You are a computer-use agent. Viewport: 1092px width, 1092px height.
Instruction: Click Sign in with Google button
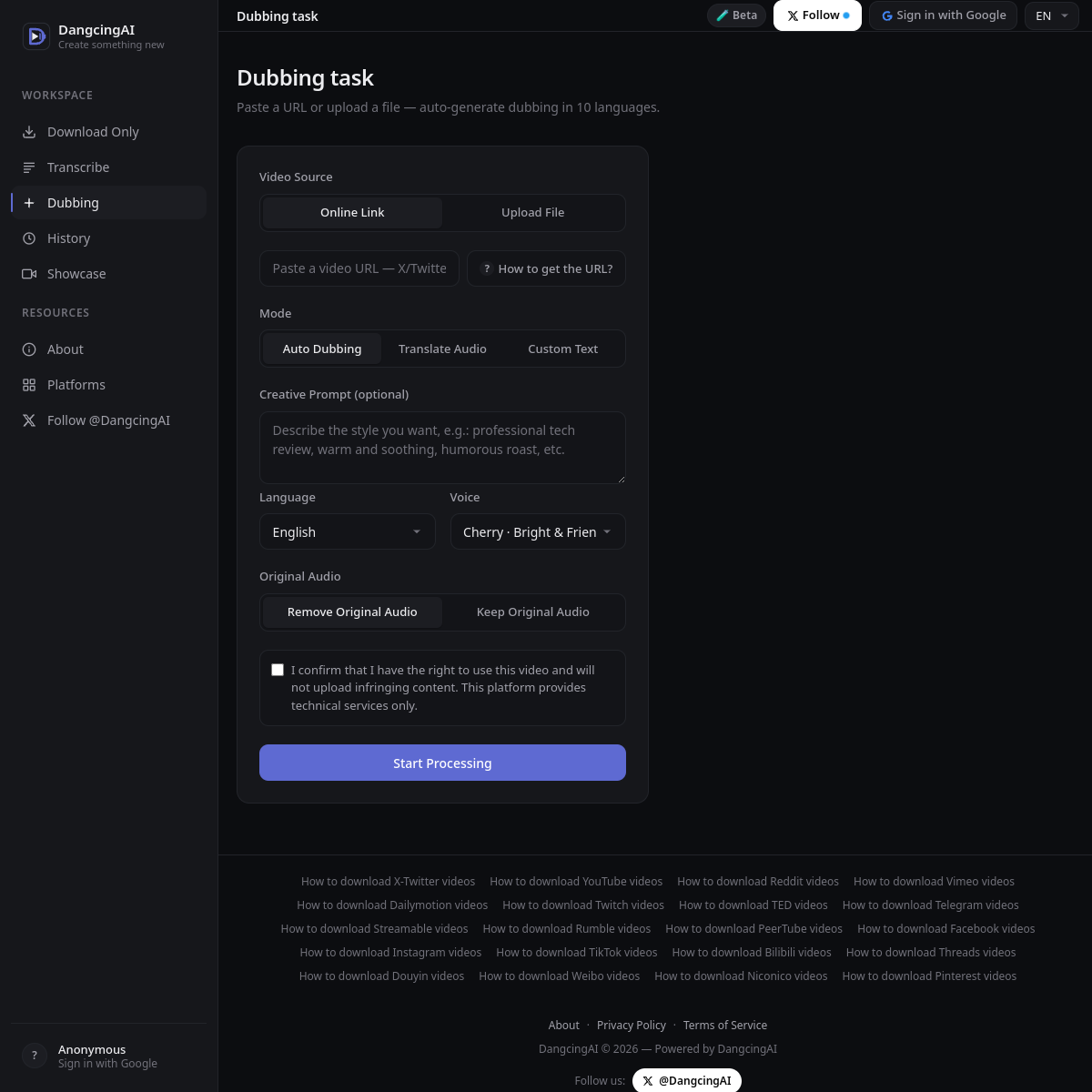(943, 15)
